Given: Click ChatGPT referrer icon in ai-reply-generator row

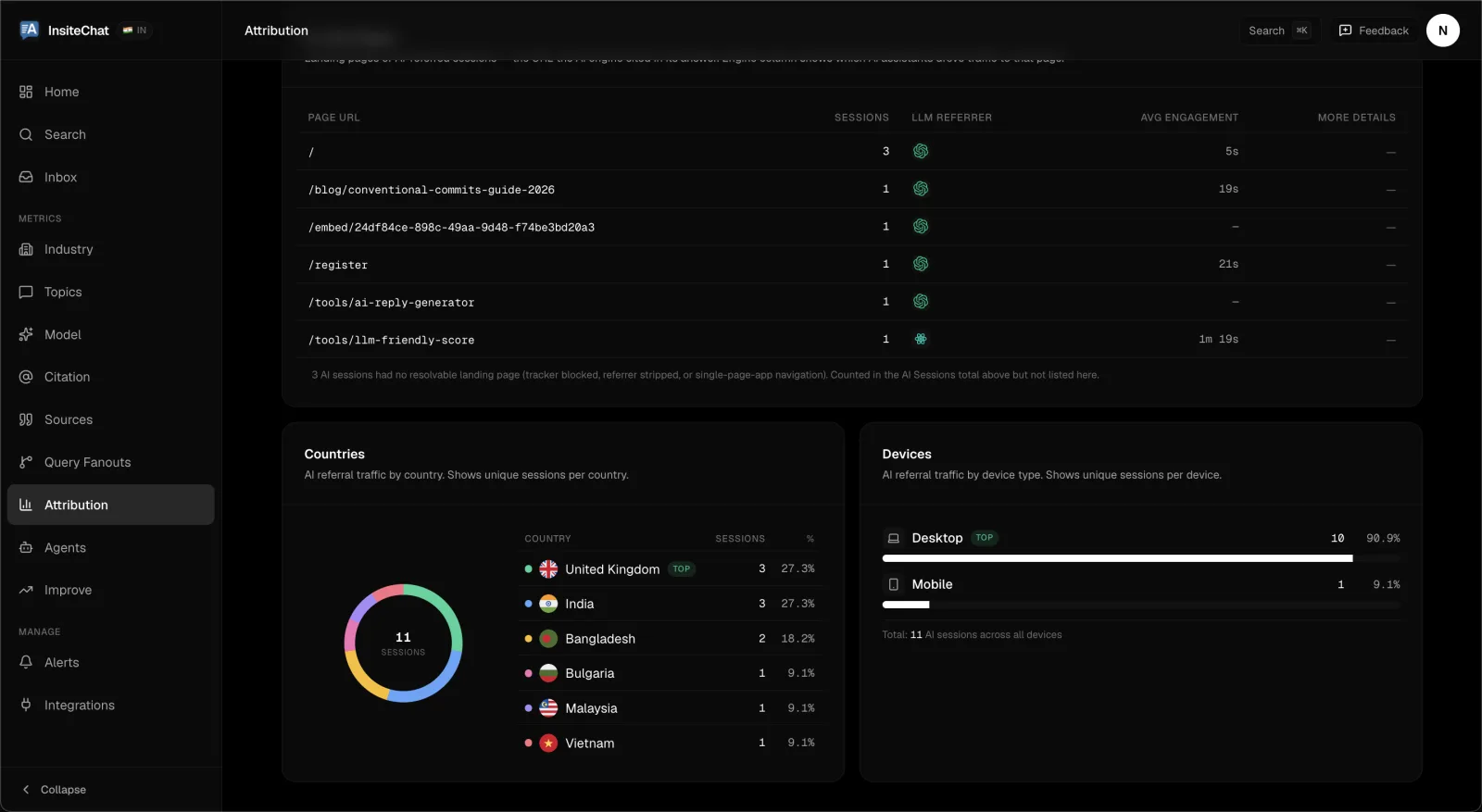Looking at the screenshot, I should 921,301.
